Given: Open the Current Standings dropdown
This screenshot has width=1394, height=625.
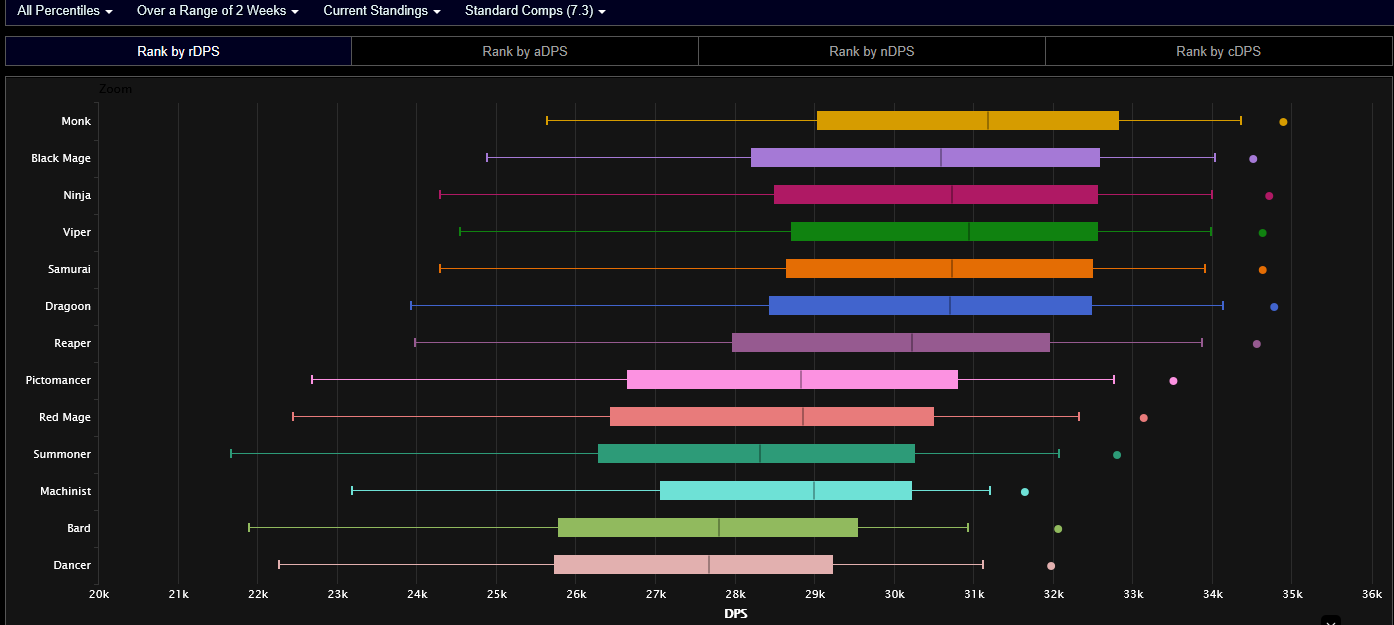Looking at the screenshot, I should (x=381, y=11).
